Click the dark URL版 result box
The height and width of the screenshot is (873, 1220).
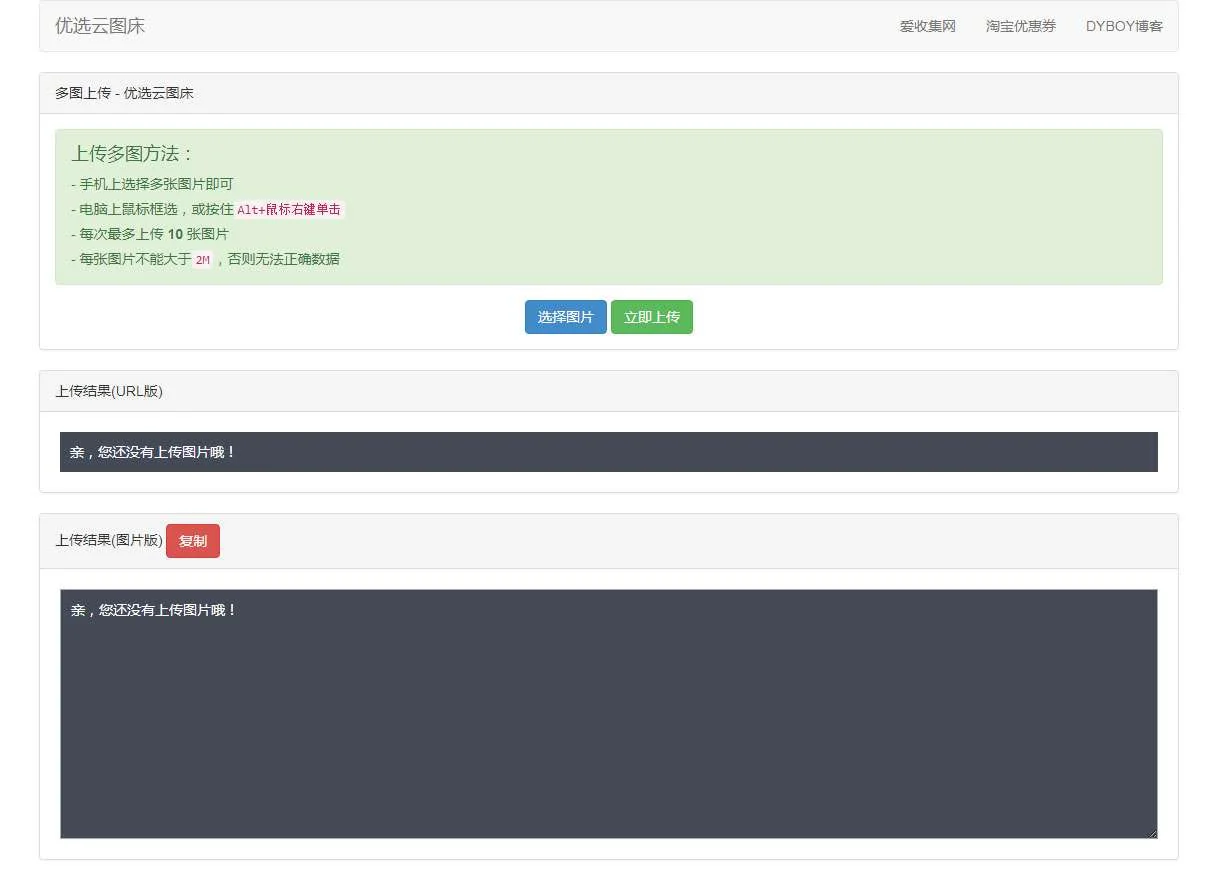point(700,452)
